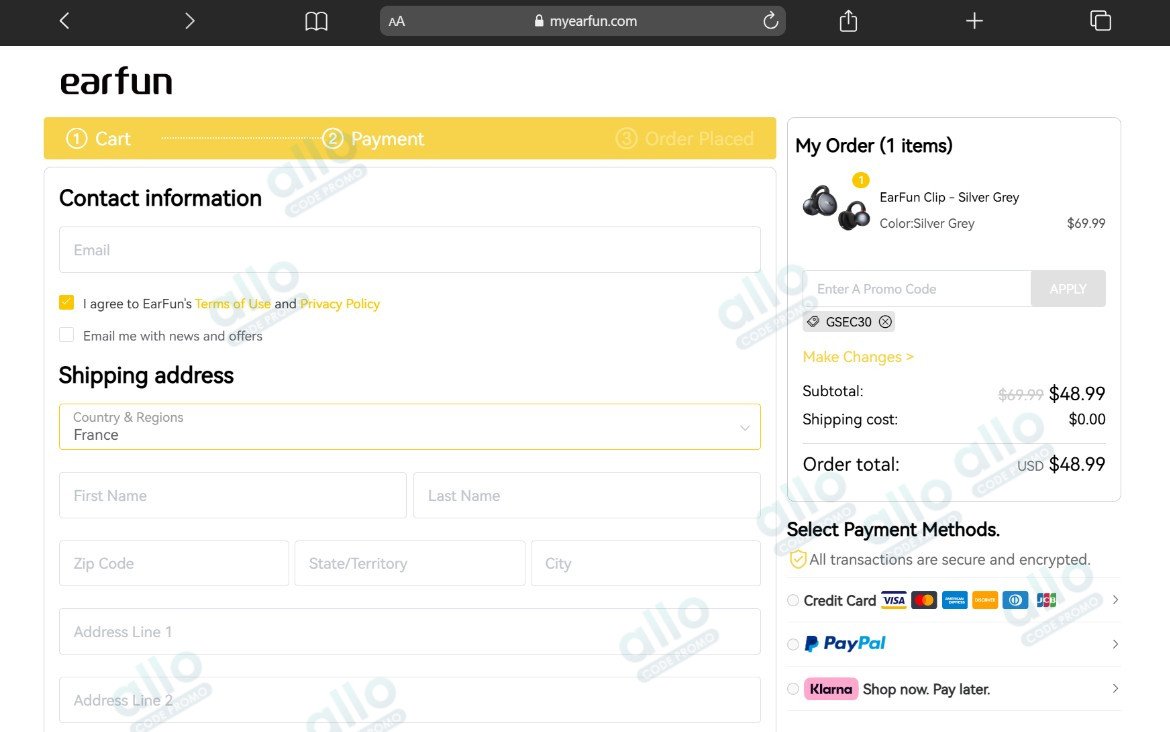Click the APPLY promo button
This screenshot has height=732, width=1170.
click(x=1068, y=289)
